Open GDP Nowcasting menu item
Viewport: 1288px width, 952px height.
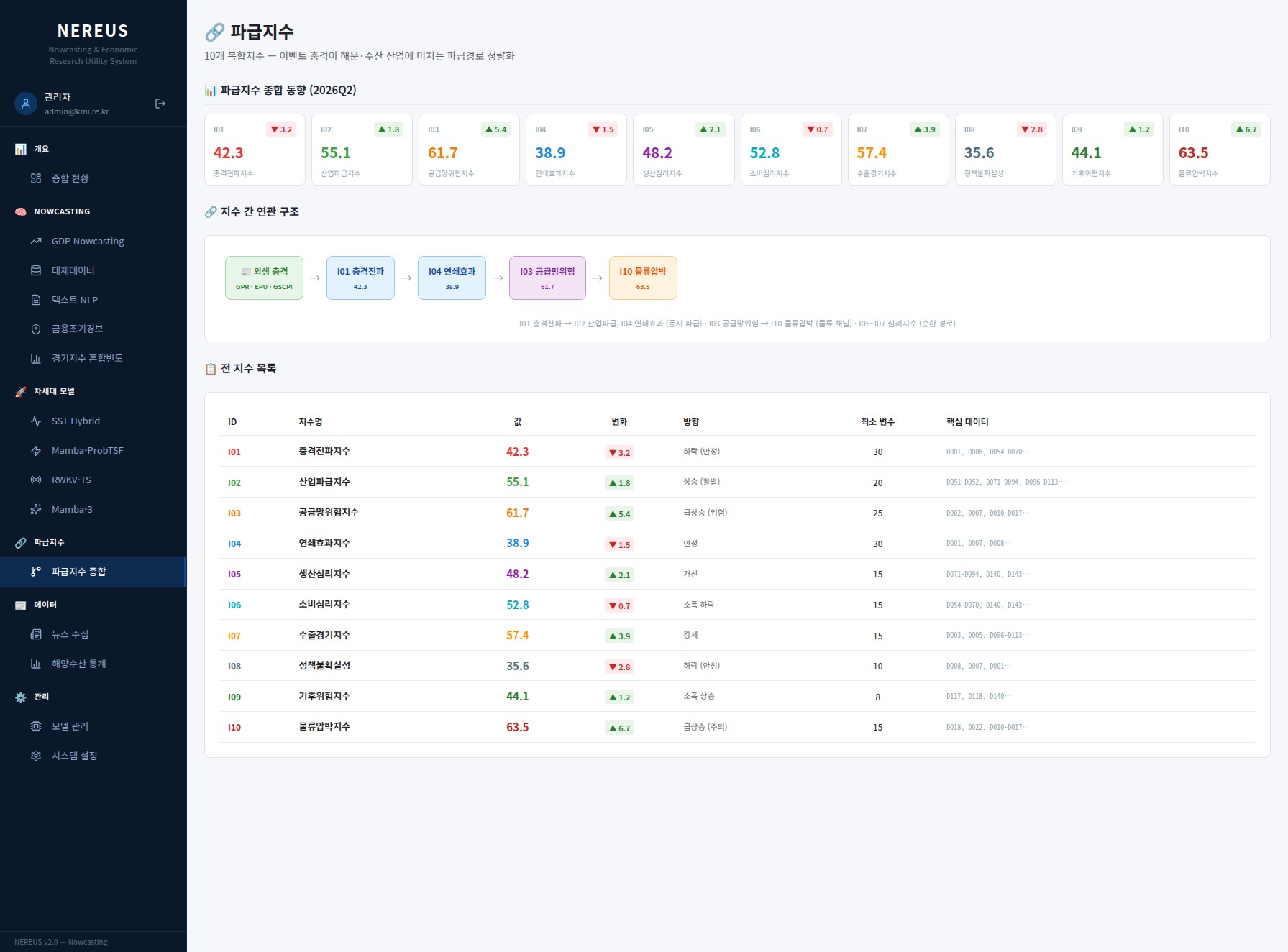click(93, 241)
